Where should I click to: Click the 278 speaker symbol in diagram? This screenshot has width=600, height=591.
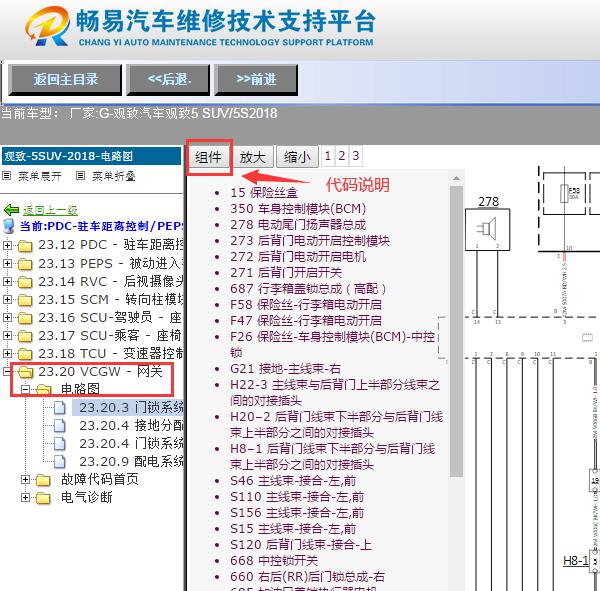(488, 230)
